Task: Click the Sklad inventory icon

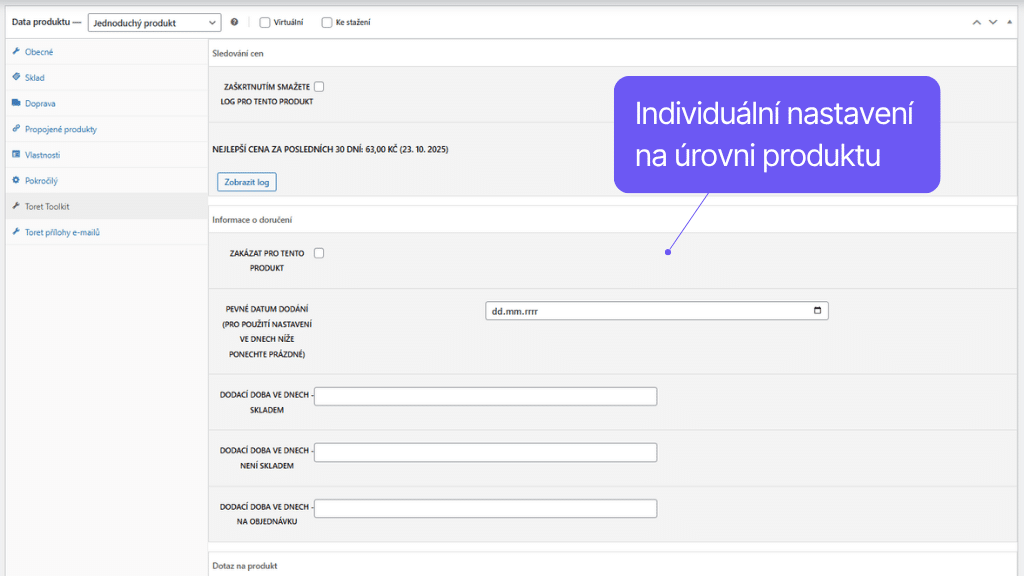Action: coord(14,77)
